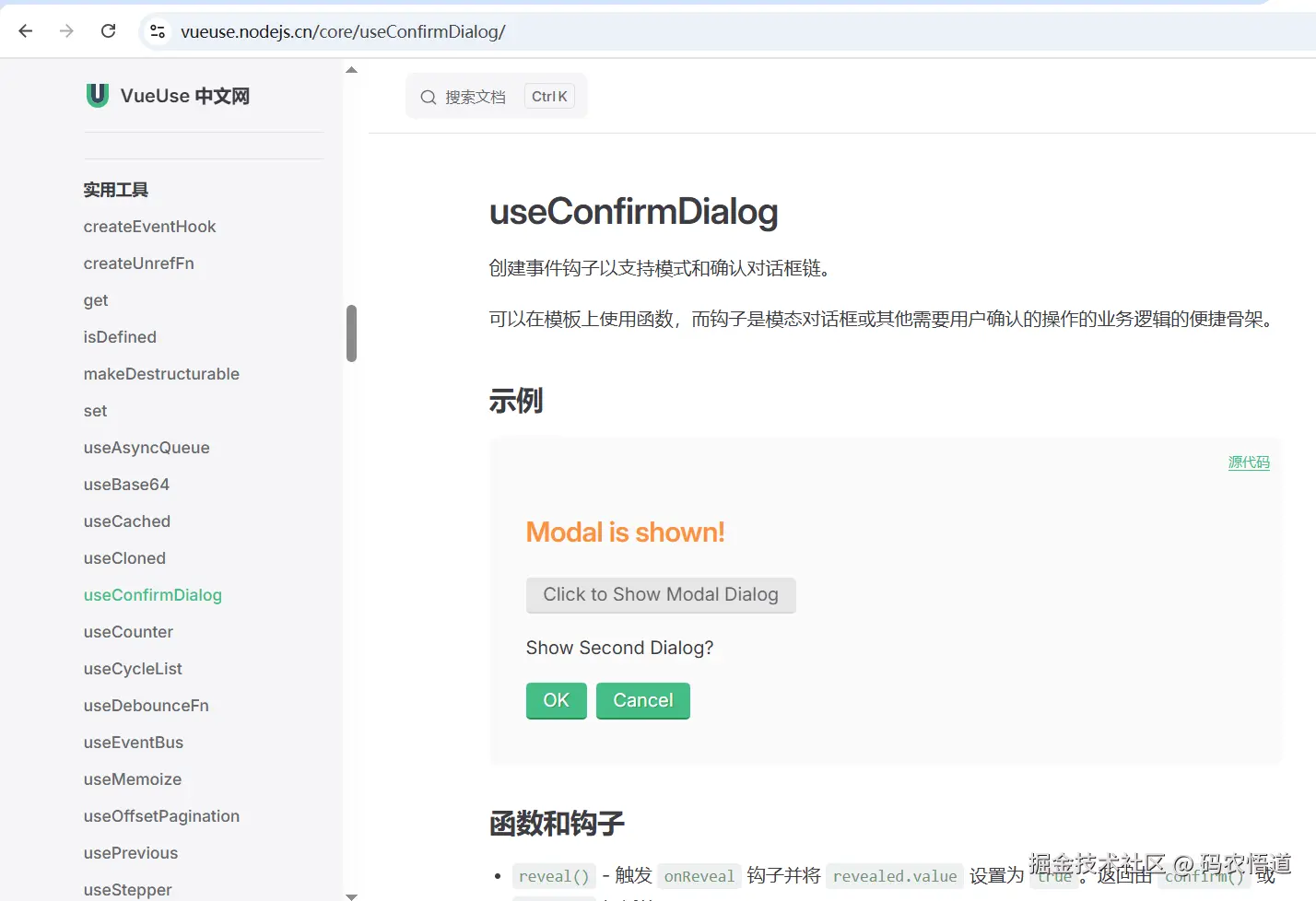Screen dimensions: 1316x901
Task: Open site information icon in address bar
Action: coord(158,31)
